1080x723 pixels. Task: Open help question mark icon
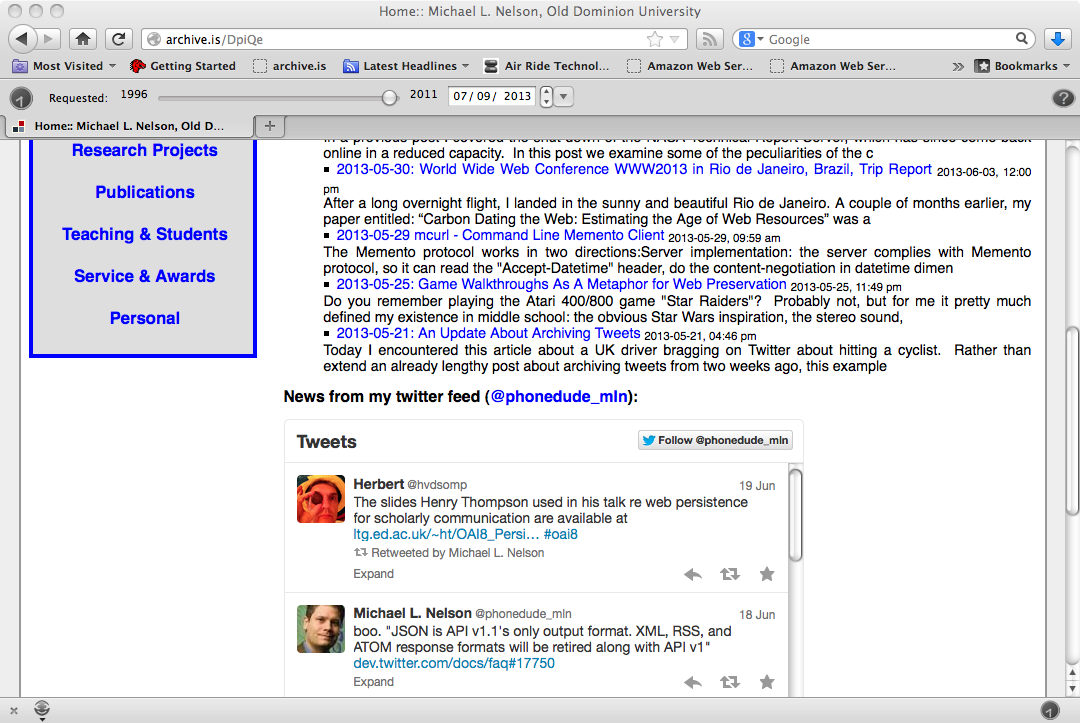coord(1063,98)
